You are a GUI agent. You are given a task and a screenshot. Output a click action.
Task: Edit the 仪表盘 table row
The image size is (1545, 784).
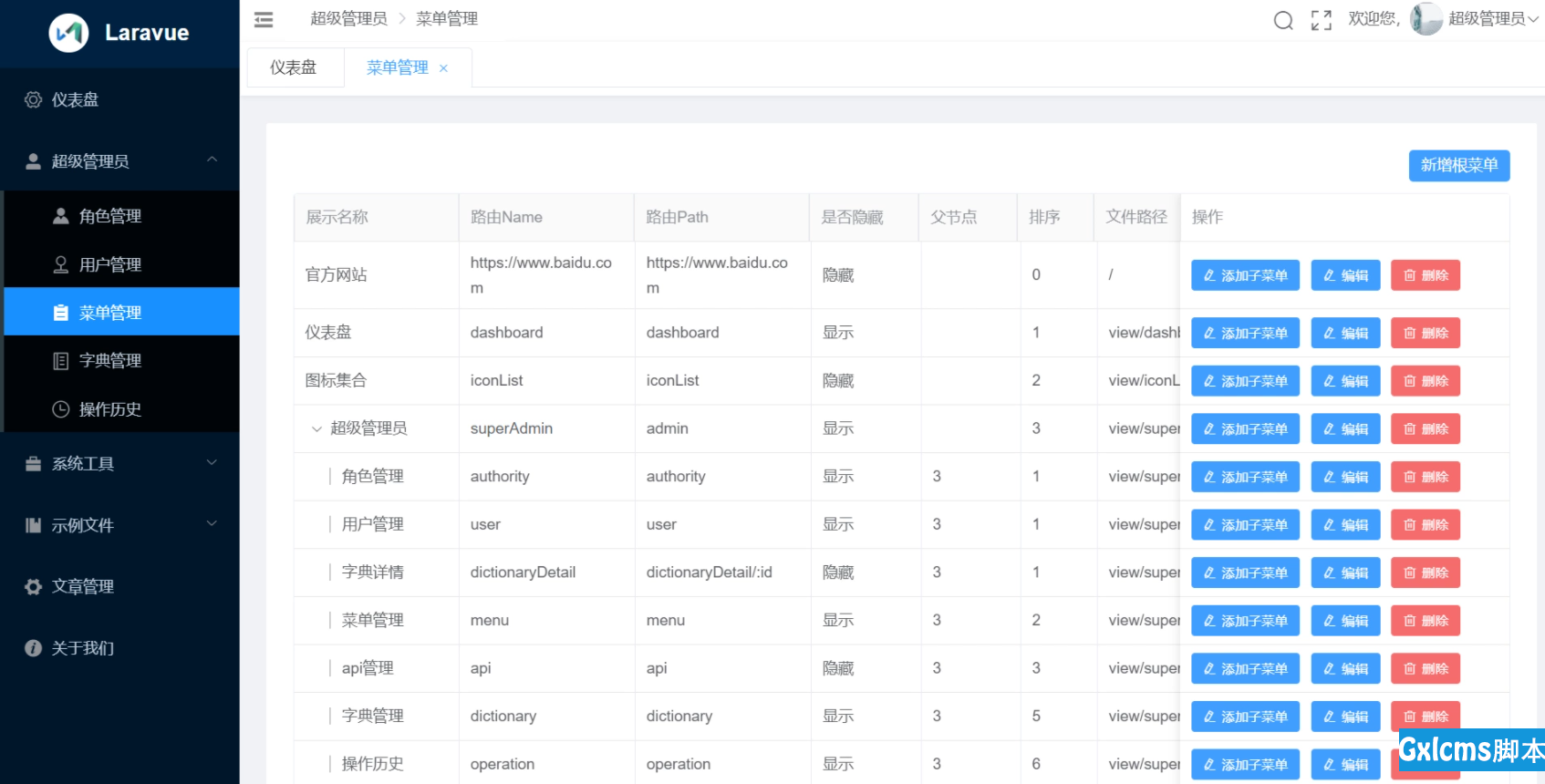pos(1345,333)
